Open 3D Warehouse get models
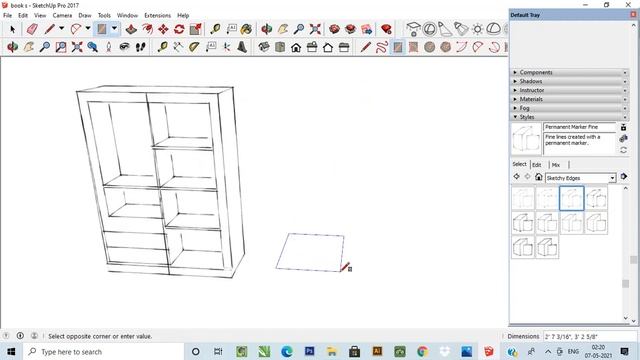 coord(334,29)
